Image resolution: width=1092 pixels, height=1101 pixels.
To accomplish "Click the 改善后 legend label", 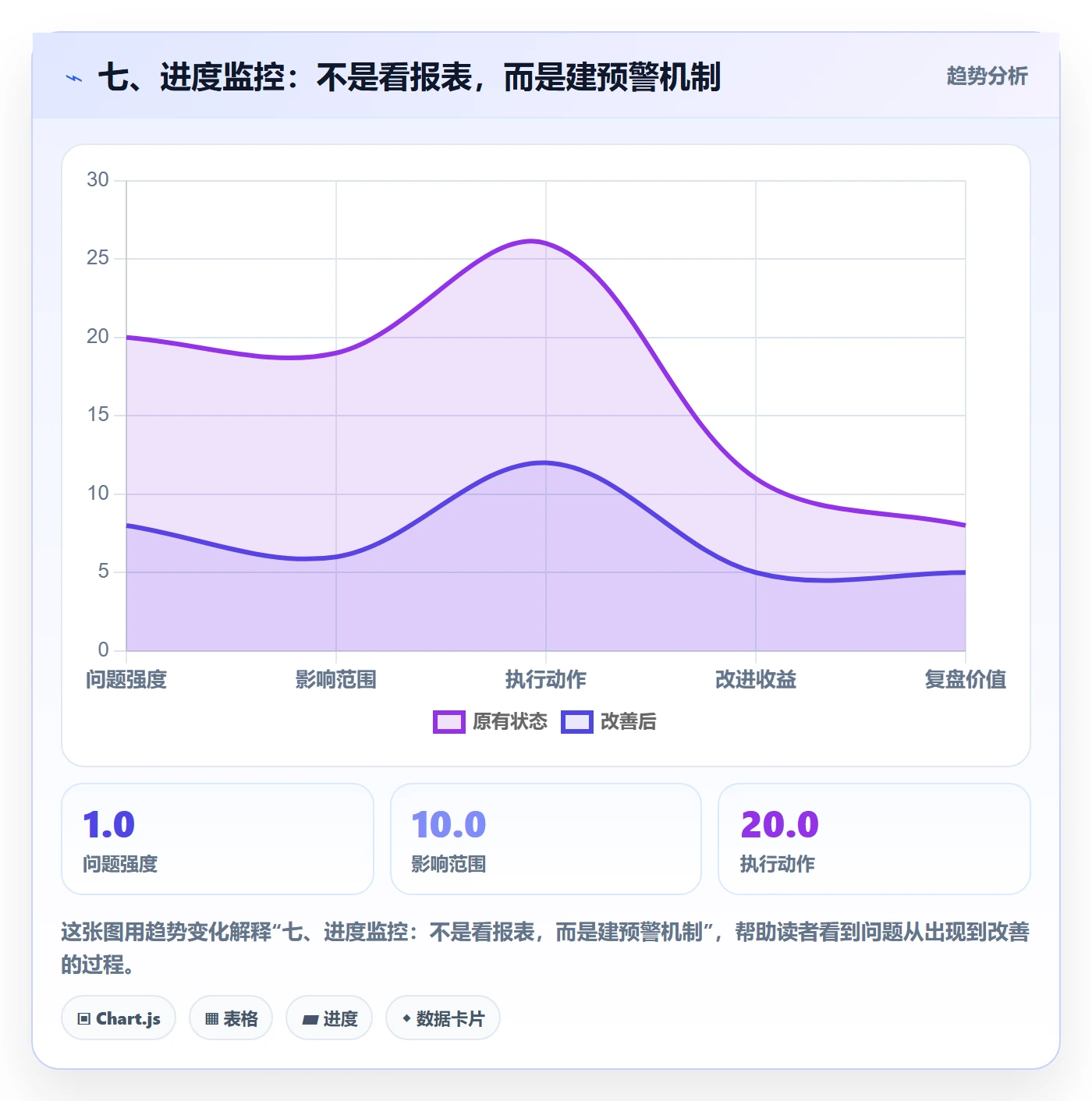I will pos(629,722).
